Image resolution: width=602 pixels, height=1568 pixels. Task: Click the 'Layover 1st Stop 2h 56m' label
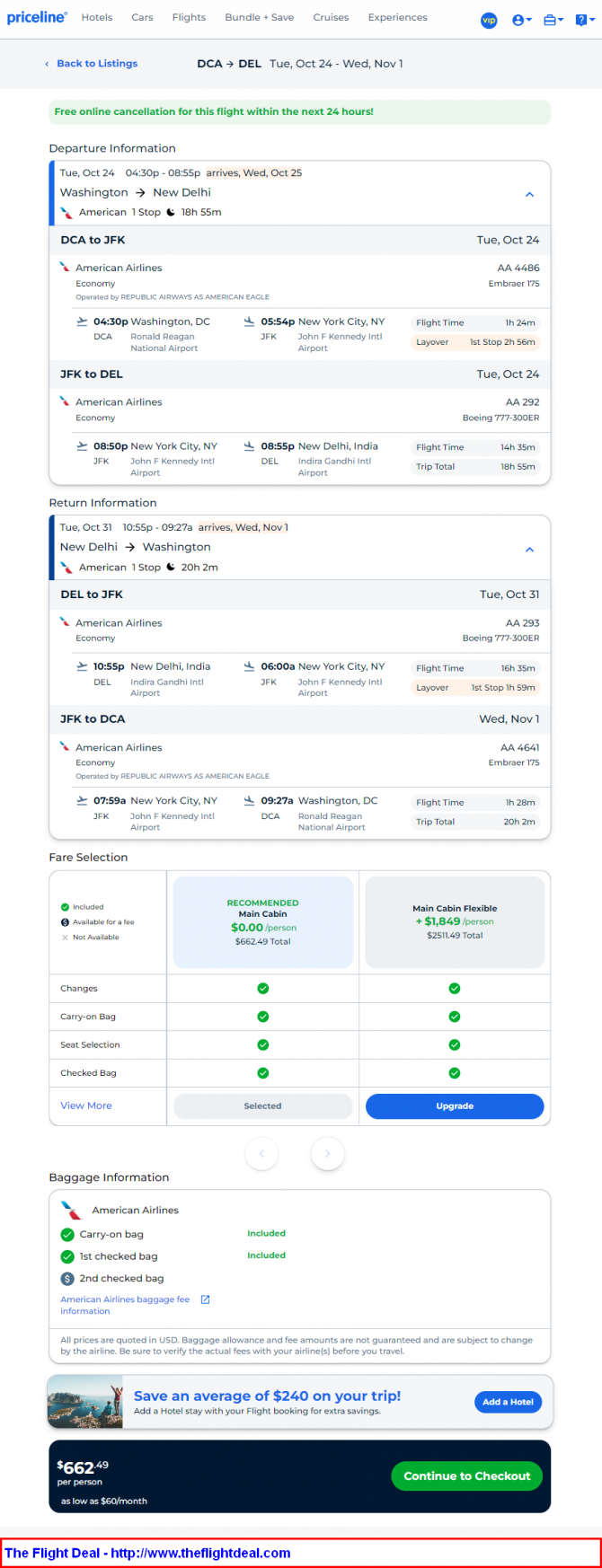pyautogui.click(x=476, y=342)
